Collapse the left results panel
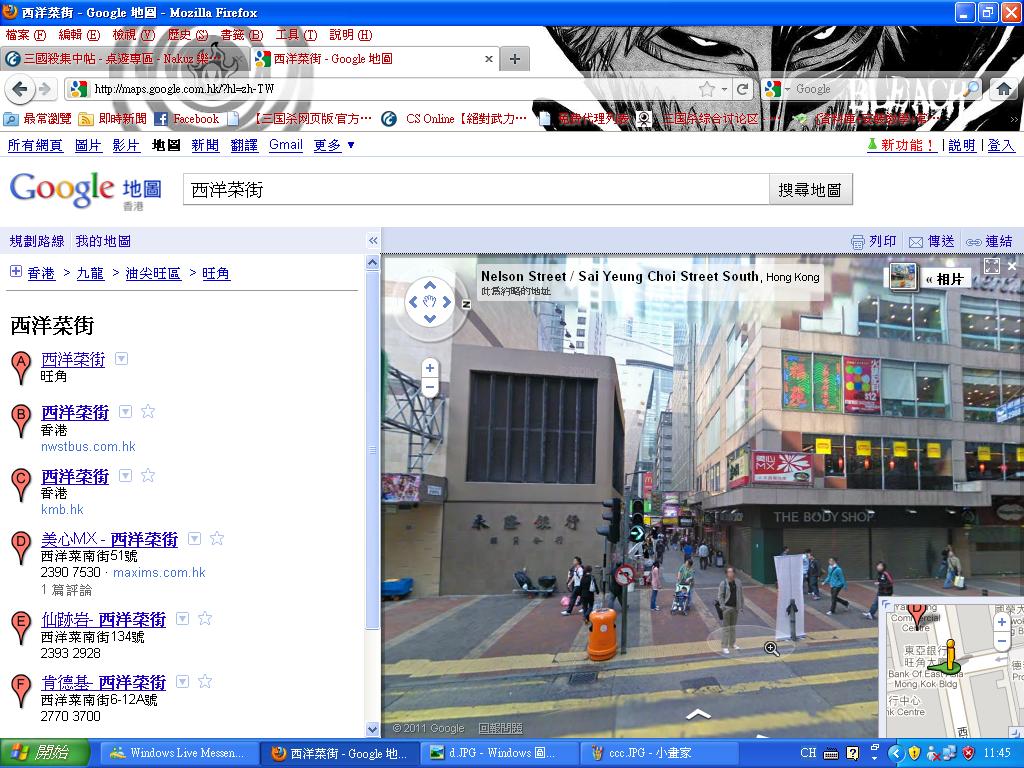 (373, 241)
